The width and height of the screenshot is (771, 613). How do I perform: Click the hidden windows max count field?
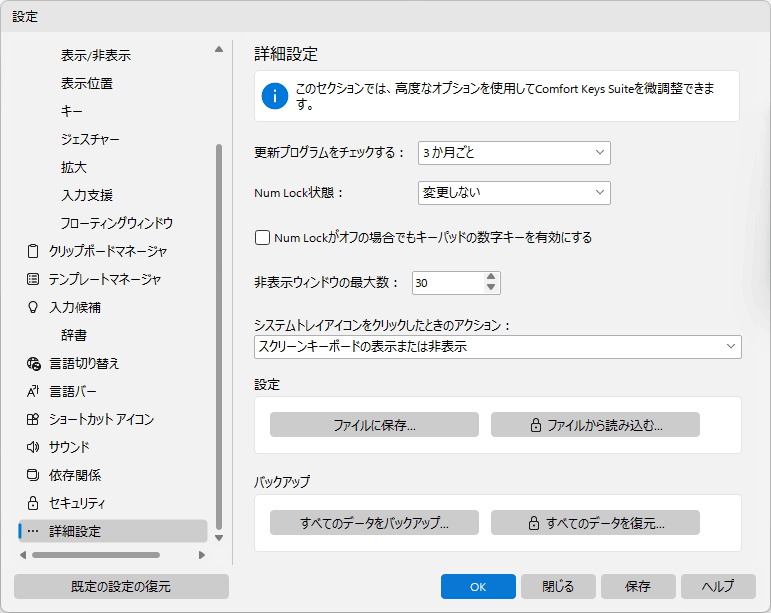click(x=447, y=283)
